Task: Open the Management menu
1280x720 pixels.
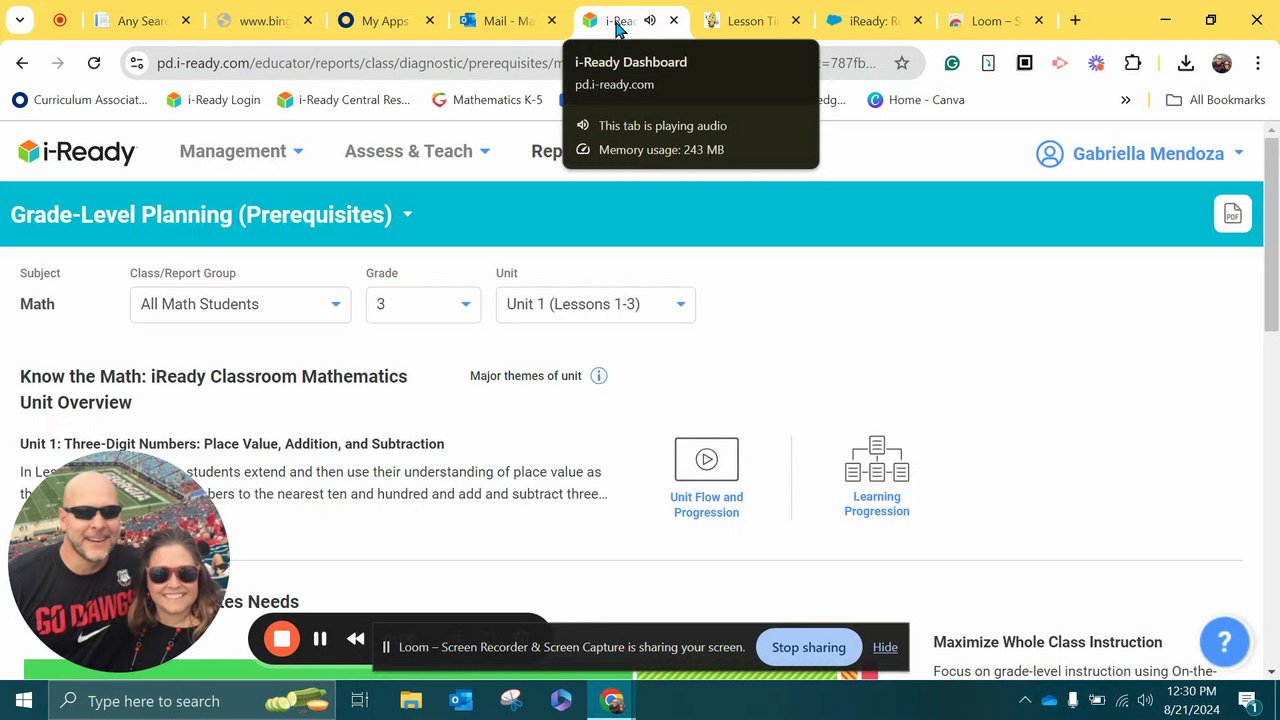Action: (x=241, y=151)
